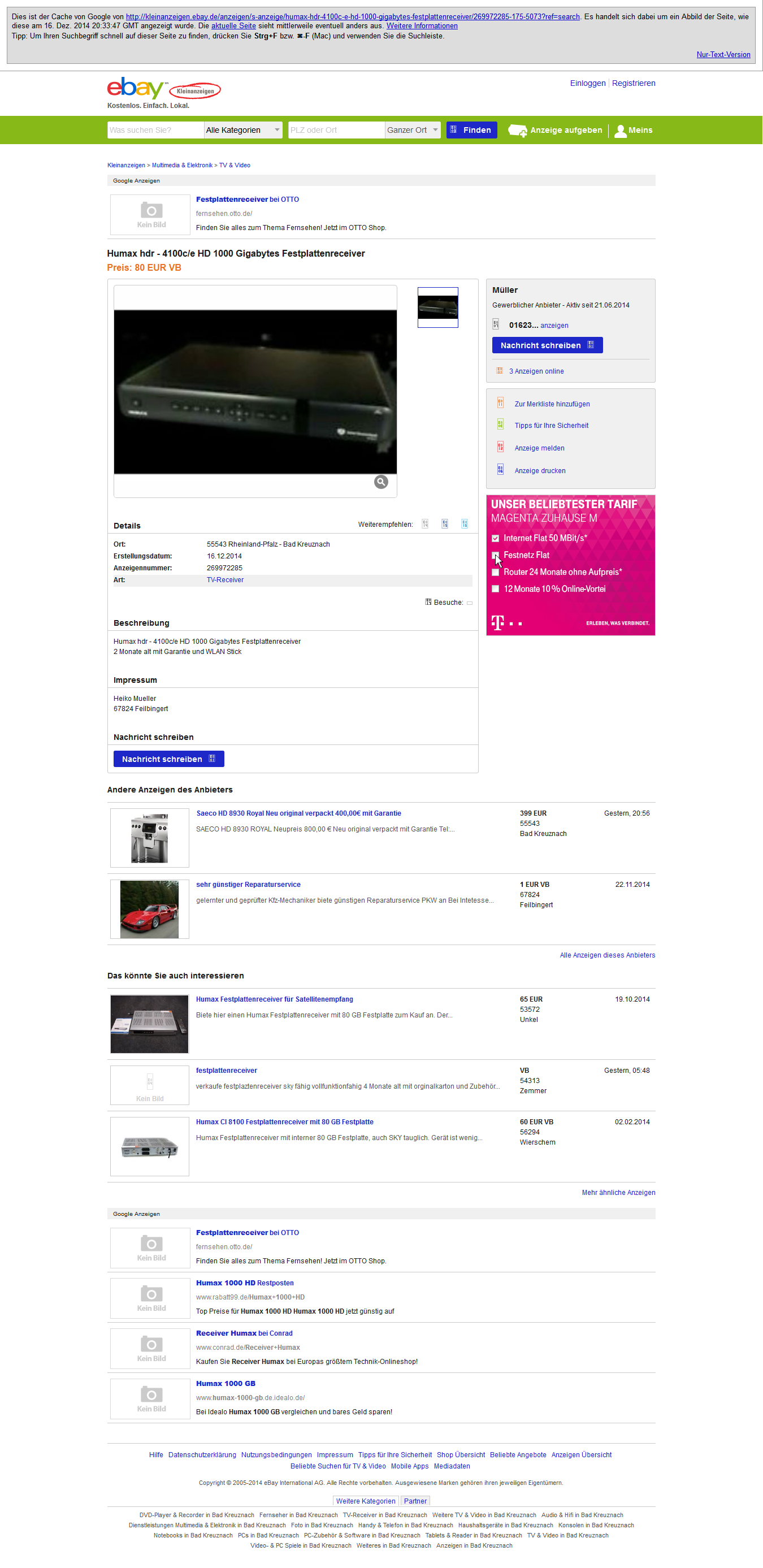Open Saeco HD 8930 Royal listing title
763x1568 pixels.
click(x=299, y=813)
